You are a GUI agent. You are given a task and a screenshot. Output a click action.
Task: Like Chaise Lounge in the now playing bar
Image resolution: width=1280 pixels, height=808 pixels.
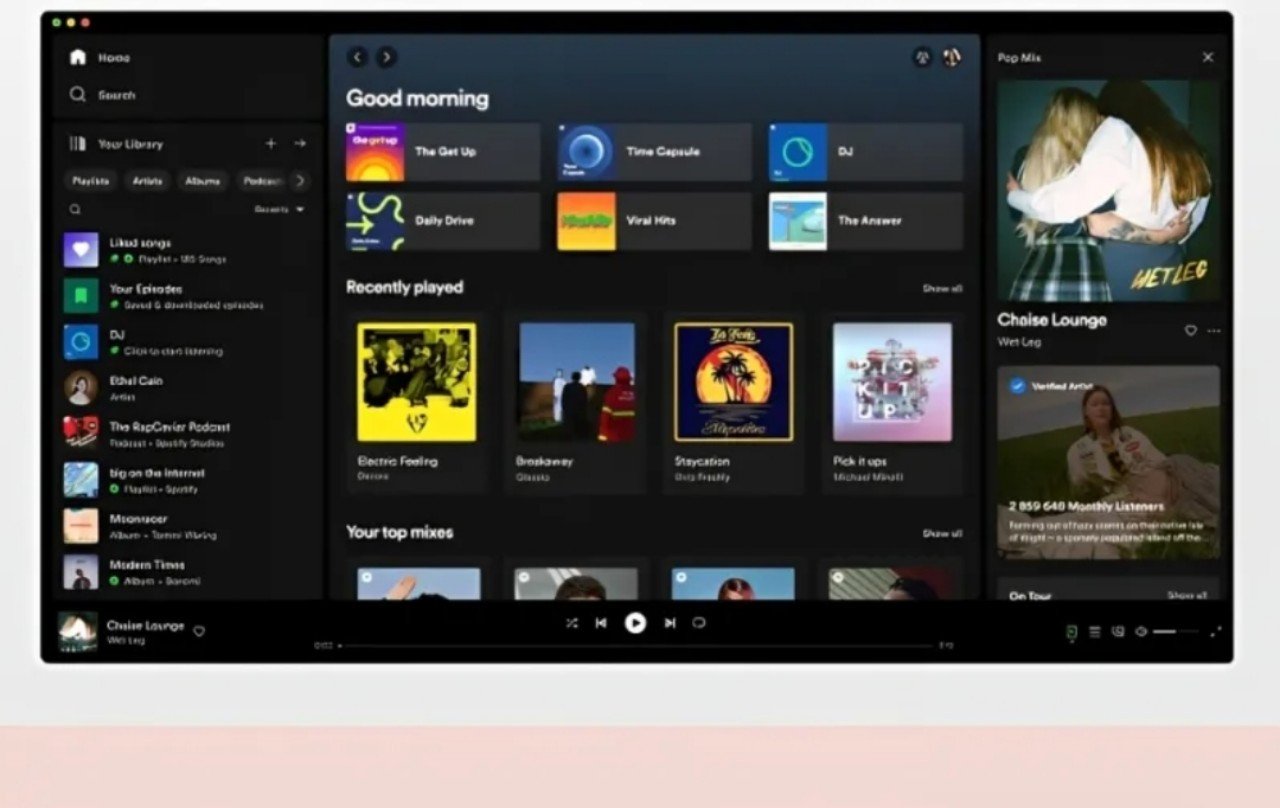point(199,631)
